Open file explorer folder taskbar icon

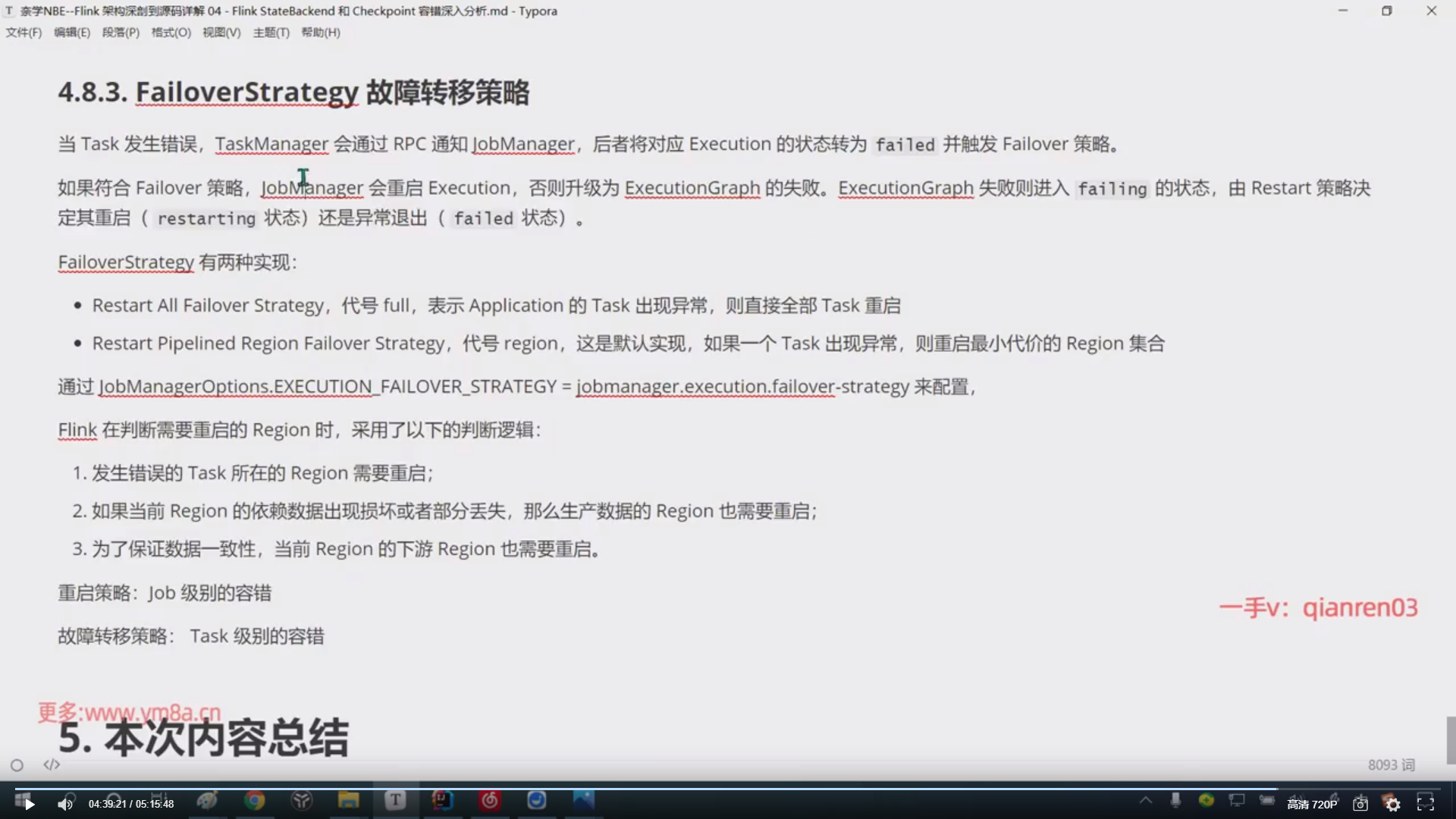click(348, 800)
